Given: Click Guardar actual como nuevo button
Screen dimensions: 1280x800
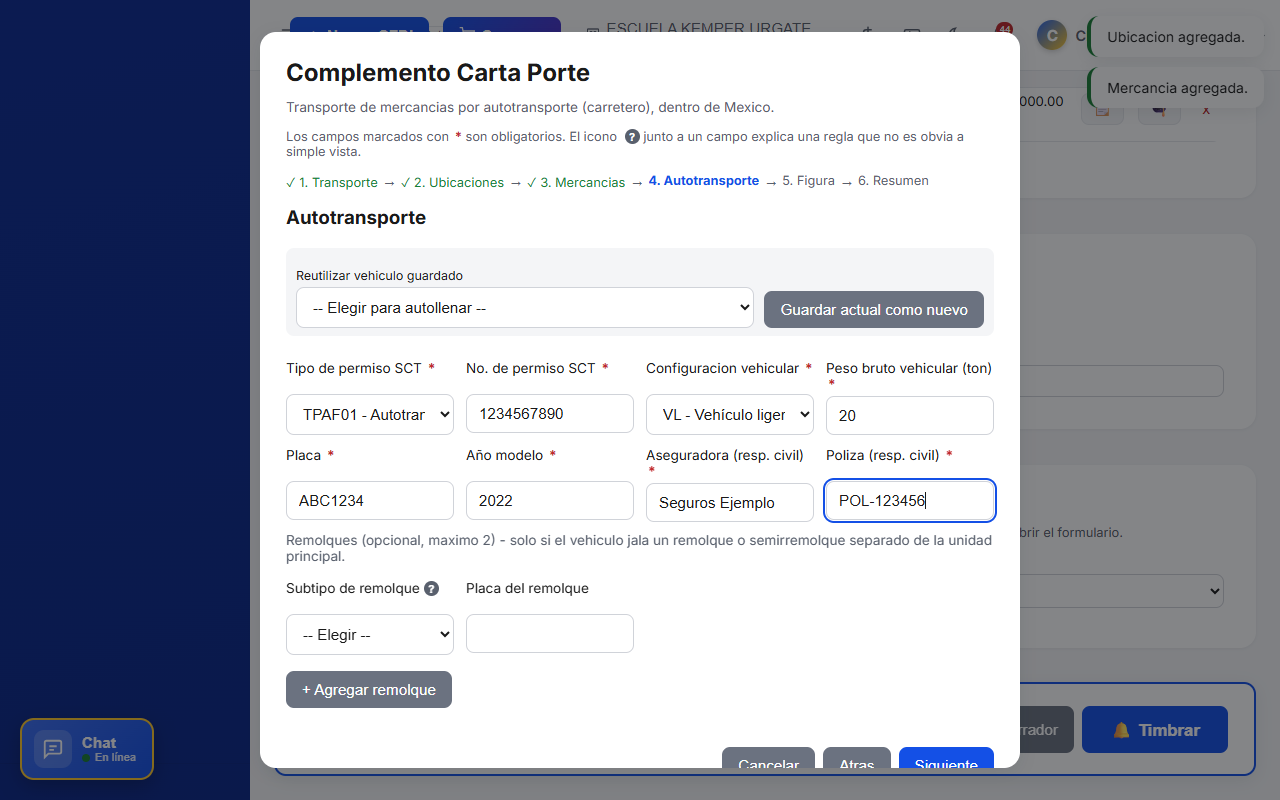Looking at the screenshot, I should 874,310.
